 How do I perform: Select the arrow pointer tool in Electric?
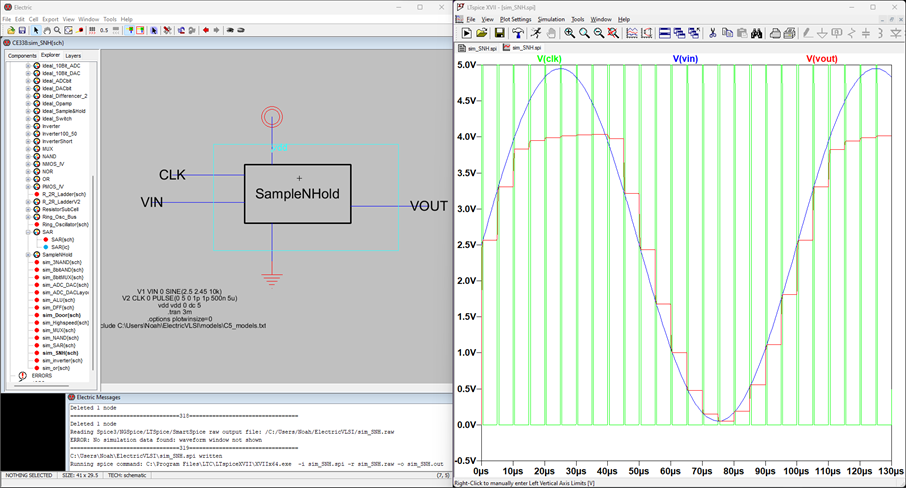coord(36,30)
